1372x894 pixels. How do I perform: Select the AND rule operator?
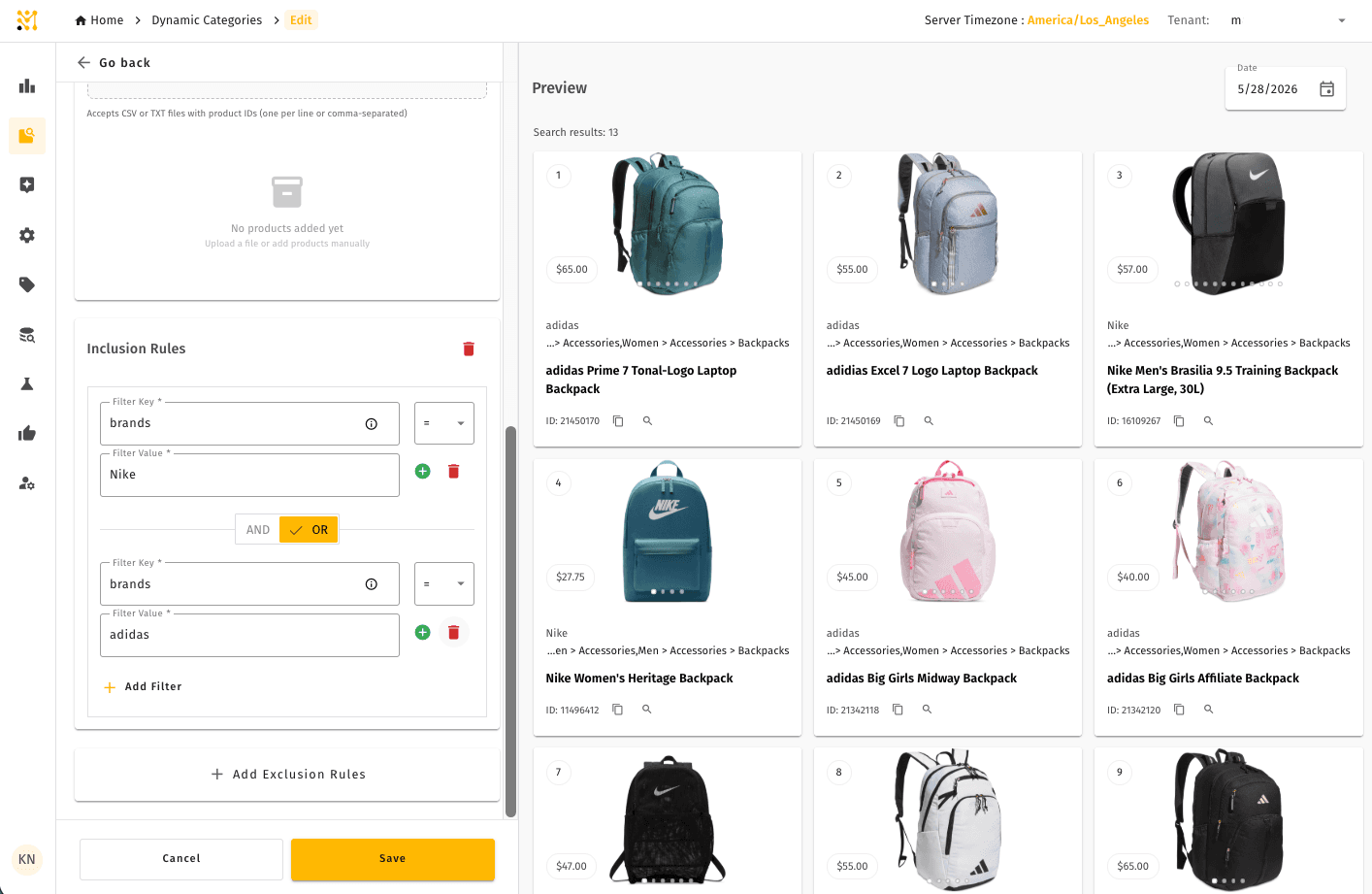[257, 530]
